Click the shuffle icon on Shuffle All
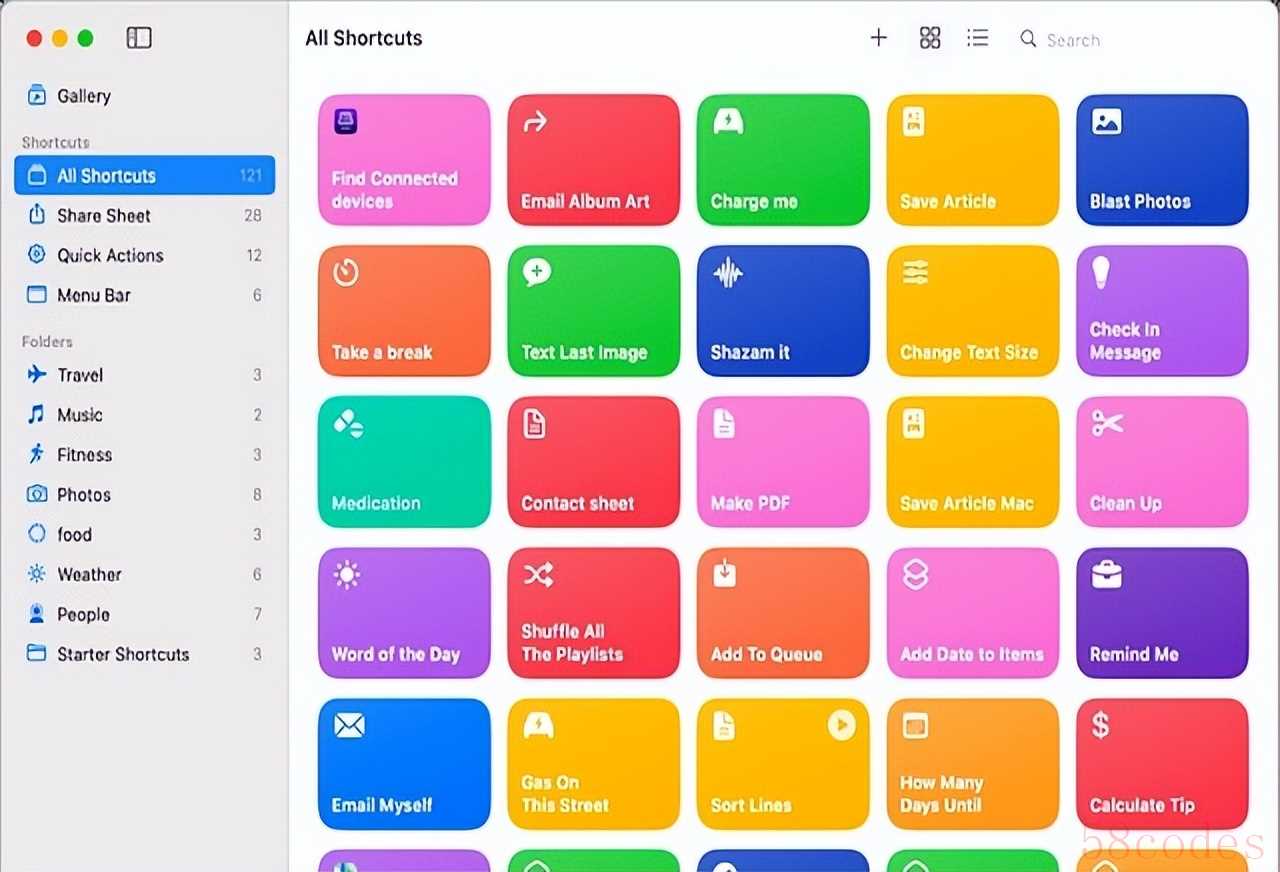Screen dimensions: 1280x872 (x=537, y=574)
